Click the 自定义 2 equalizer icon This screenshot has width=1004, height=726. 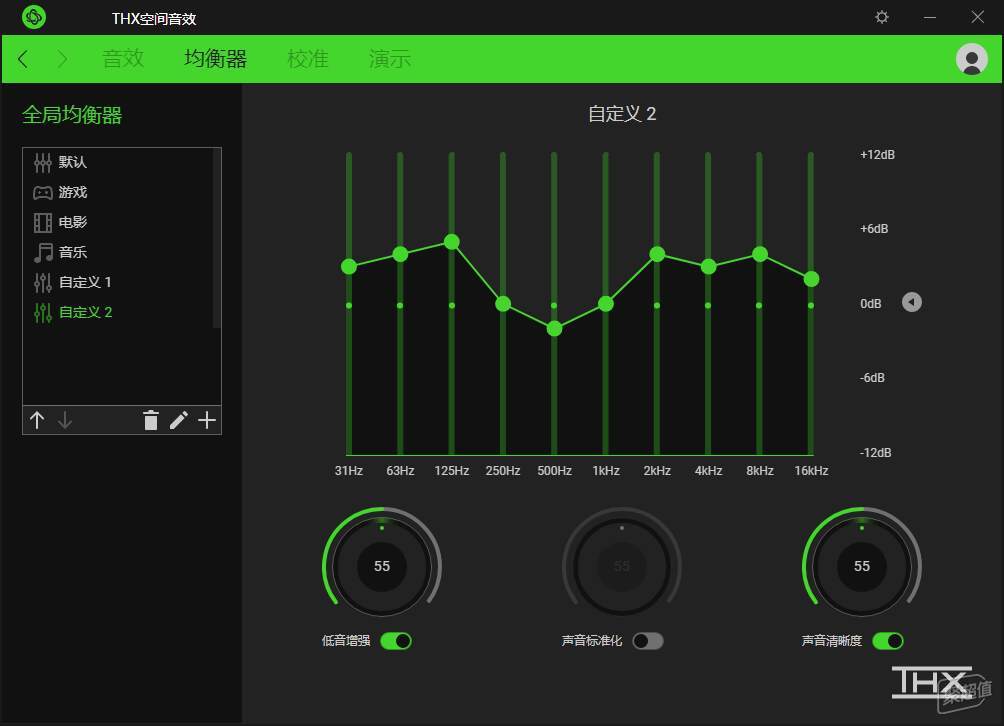(43, 312)
